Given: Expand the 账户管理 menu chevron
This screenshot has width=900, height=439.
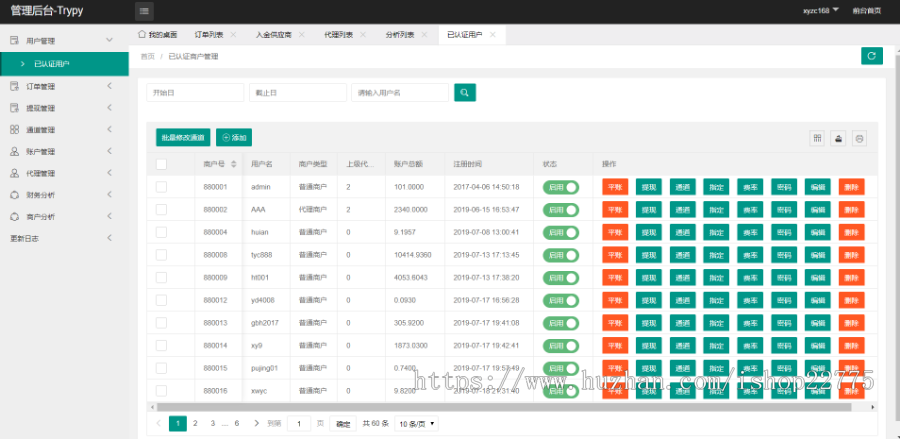Looking at the screenshot, I should (x=110, y=151).
